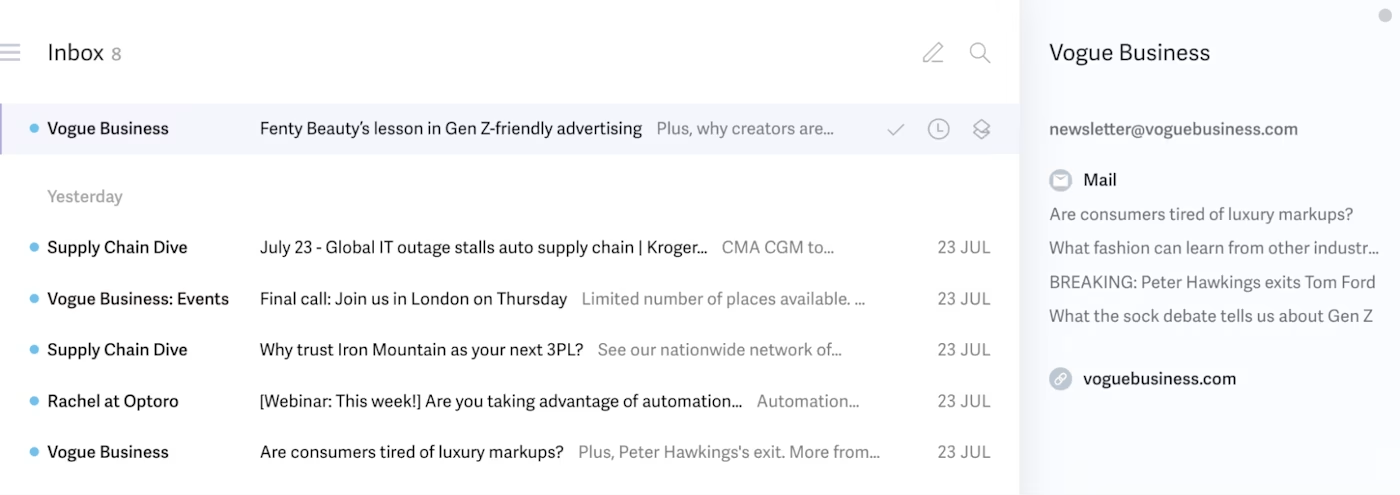Click the Mail envelope icon in sidebar
Viewport: 1400px width, 495px height.
(x=1060, y=180)
